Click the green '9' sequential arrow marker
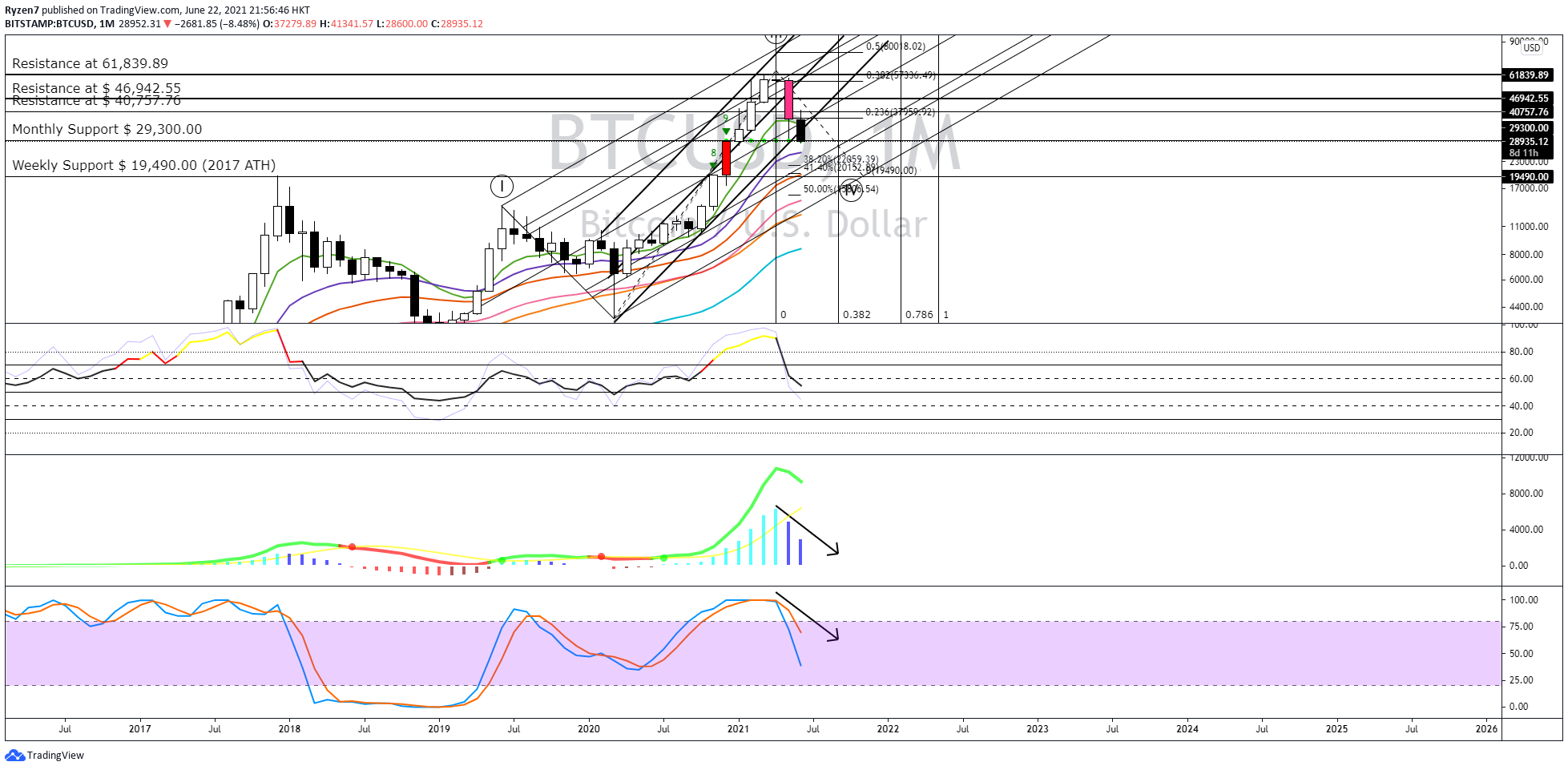 pos(726,126)
